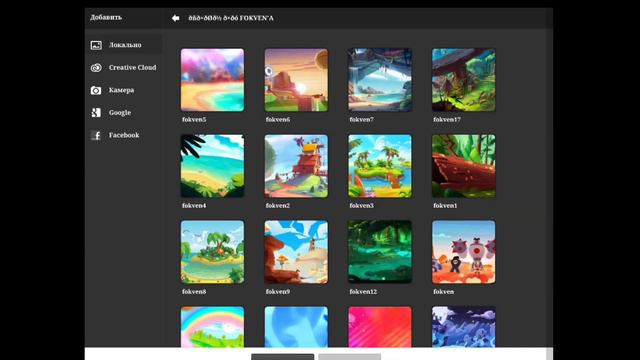The image size is (640, 360).
Task: Click the fokven1 file name
Action: coord(445,206)
